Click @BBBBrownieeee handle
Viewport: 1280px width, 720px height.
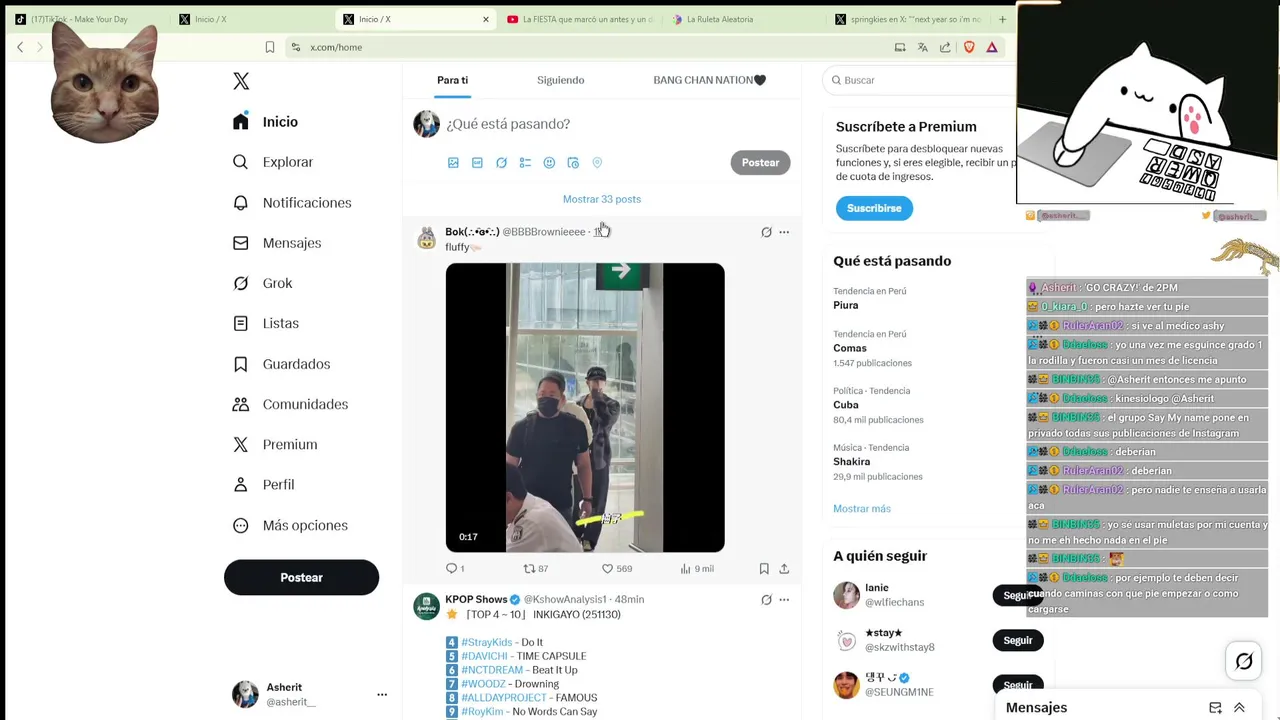coord(543,232)
